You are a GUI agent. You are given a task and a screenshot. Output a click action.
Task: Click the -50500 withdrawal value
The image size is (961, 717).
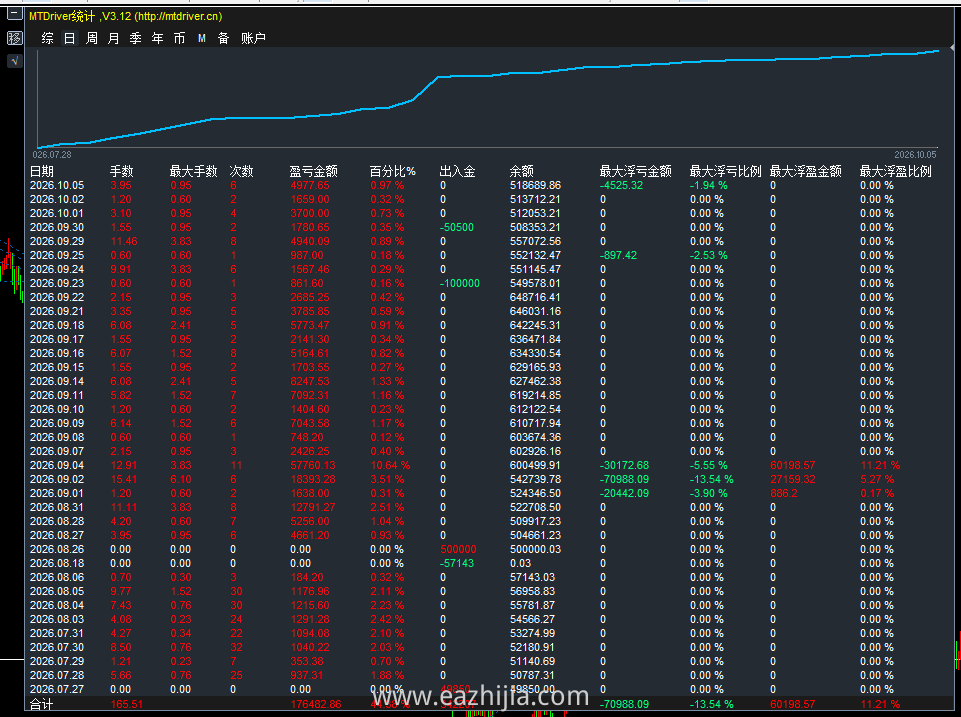click(x=457, y=227)
